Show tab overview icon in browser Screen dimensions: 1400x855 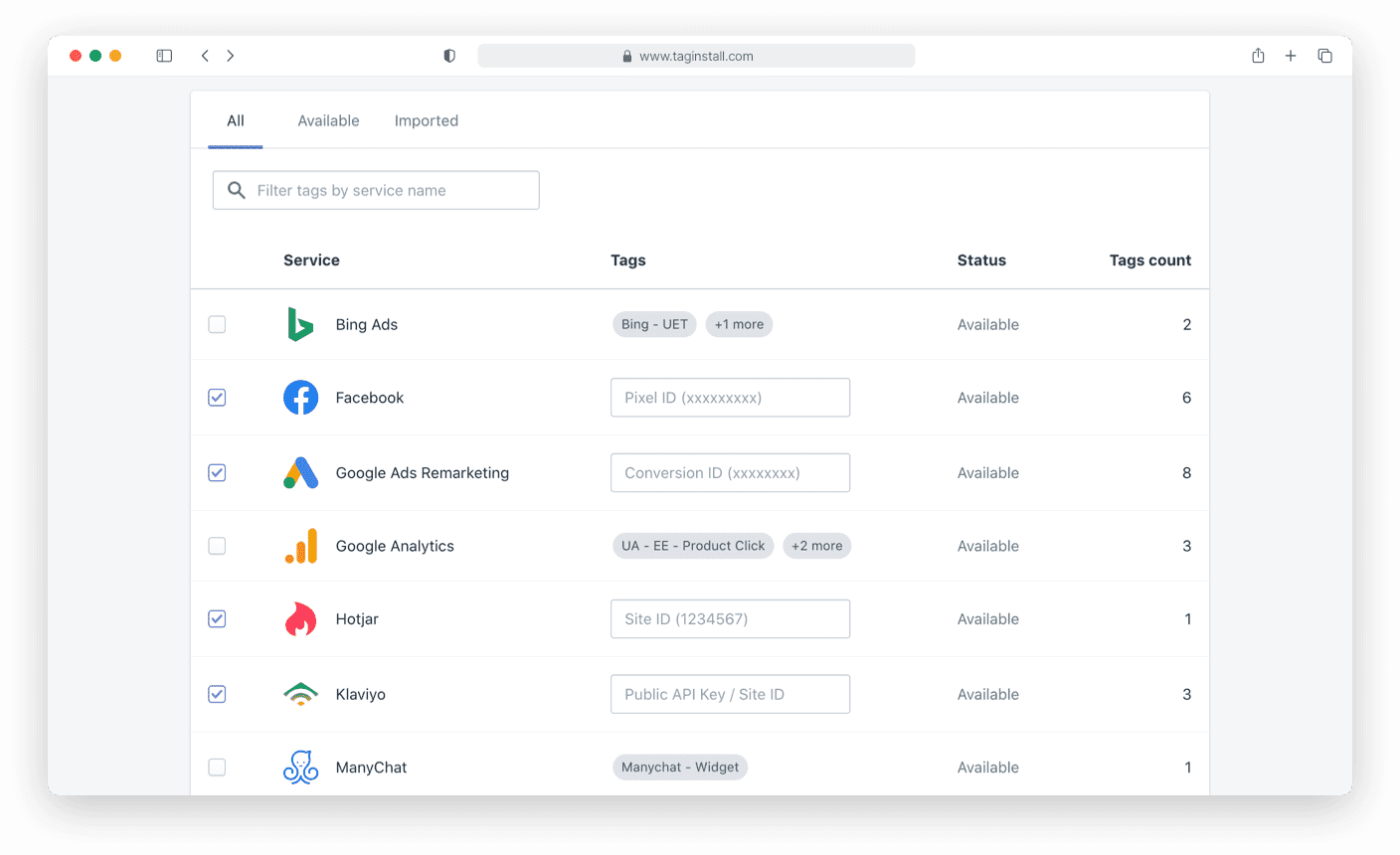(1324, 56)
